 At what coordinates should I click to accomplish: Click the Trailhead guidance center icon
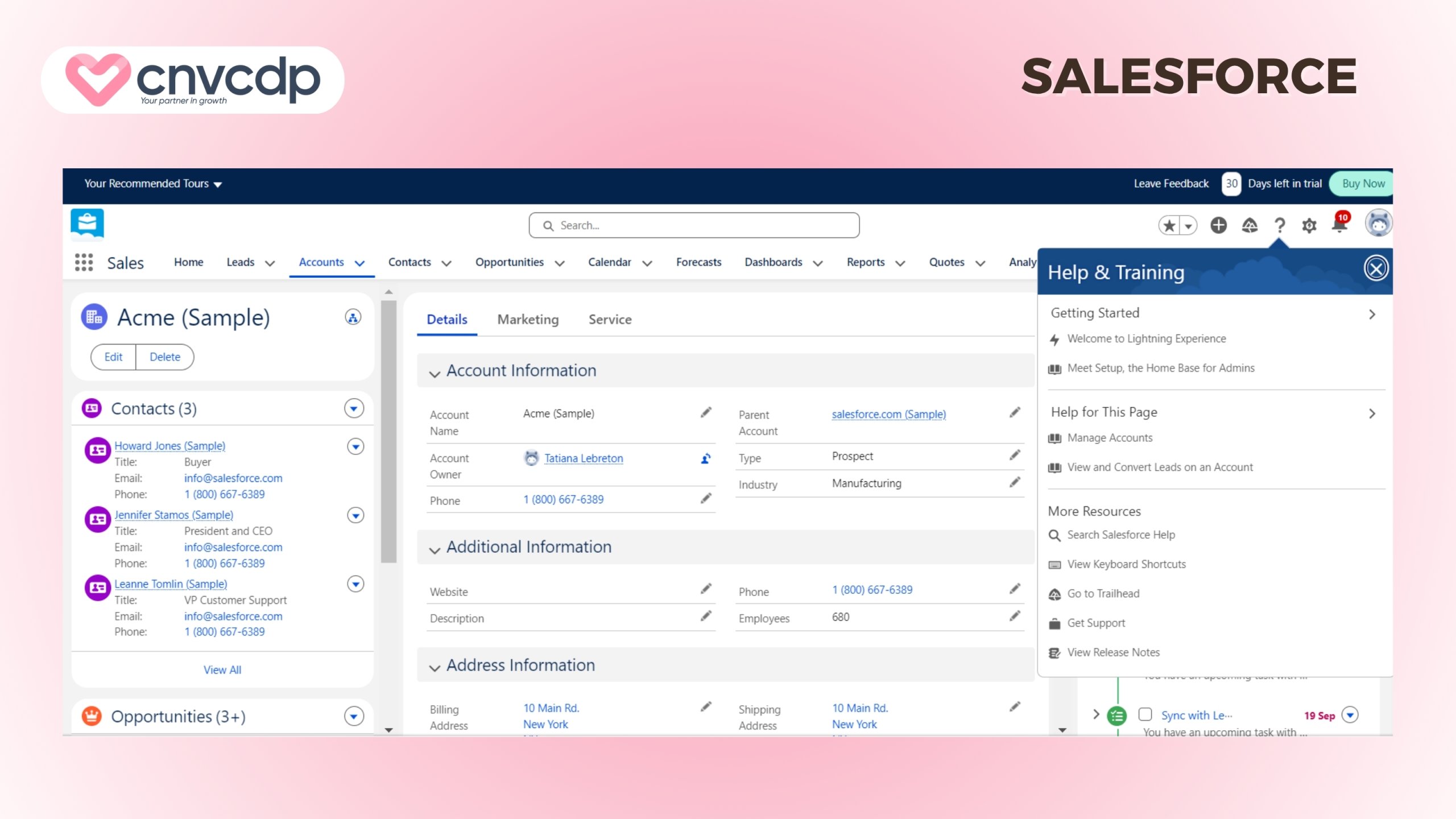tap(1248, 225)
